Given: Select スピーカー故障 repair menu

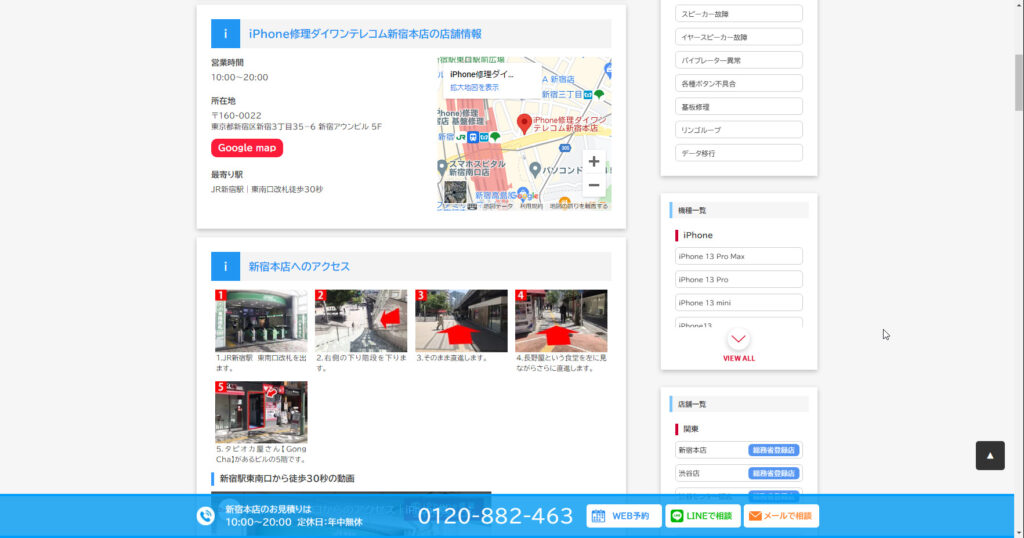Looking at the screenshot, I should pos(739,14).
